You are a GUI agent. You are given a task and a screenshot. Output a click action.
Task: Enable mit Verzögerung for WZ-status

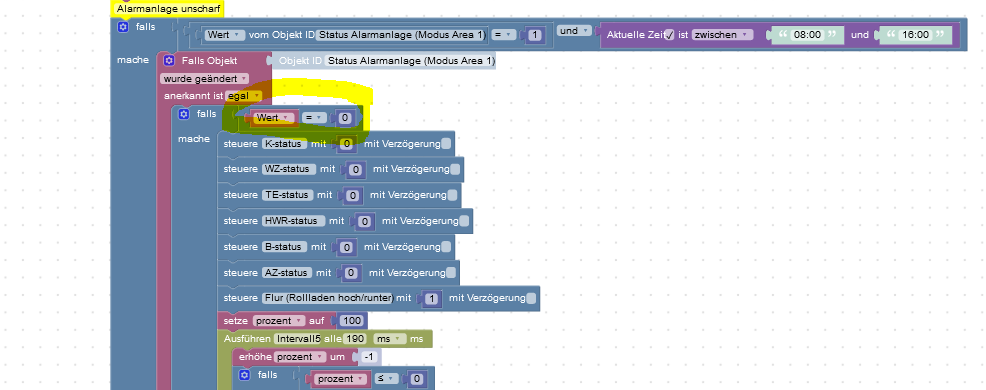tap(455, 169)
